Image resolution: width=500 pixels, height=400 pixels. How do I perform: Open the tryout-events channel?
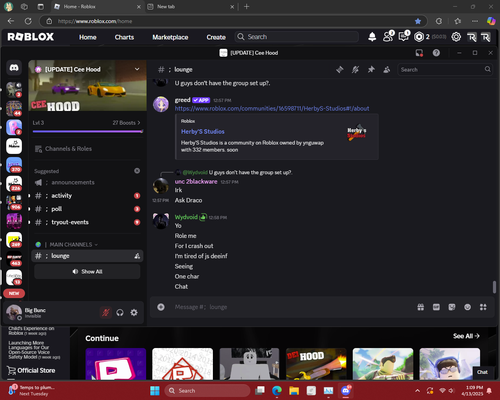(87, 222)
